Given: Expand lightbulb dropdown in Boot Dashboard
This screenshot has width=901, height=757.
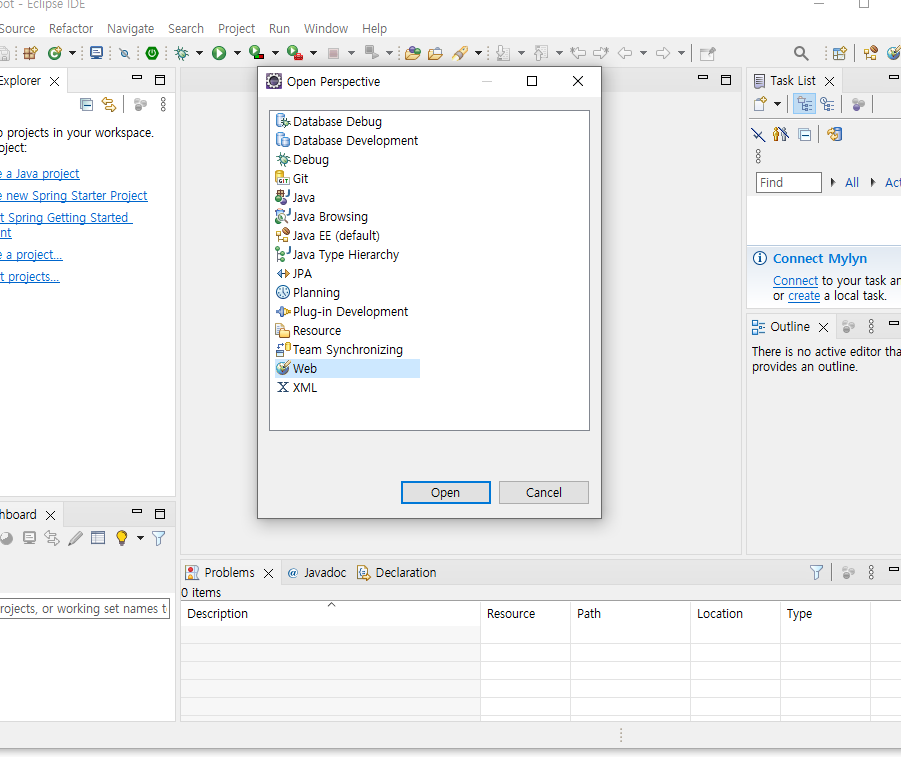Looking at the screenshot, I should click(x=140, y=538).
